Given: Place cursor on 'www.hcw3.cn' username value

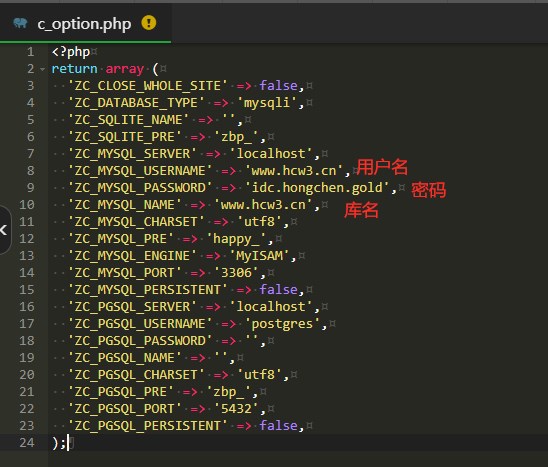Looking at the screenshot, I should (293, 171).
